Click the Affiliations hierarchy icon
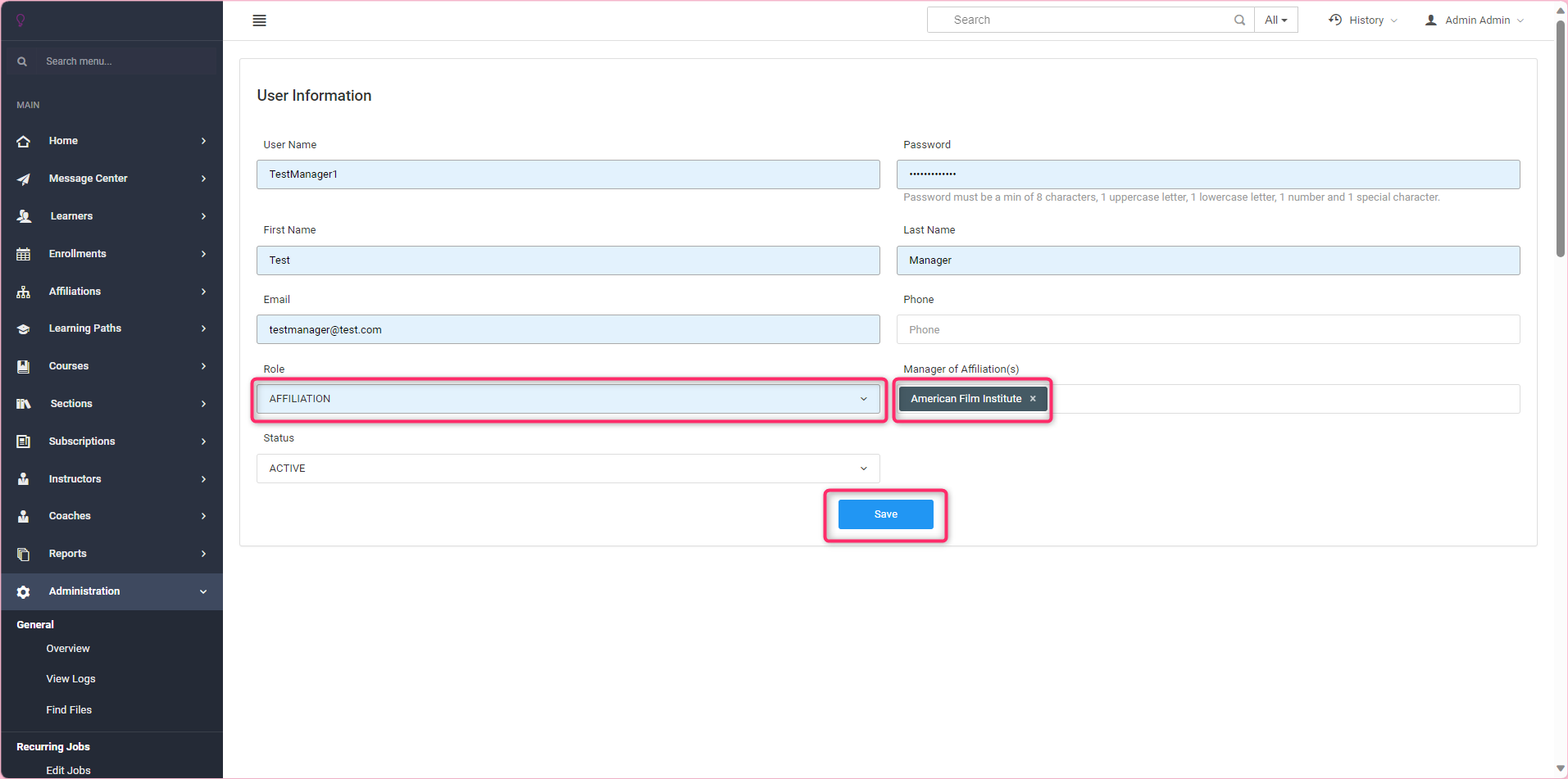 [x=24, y=292]
